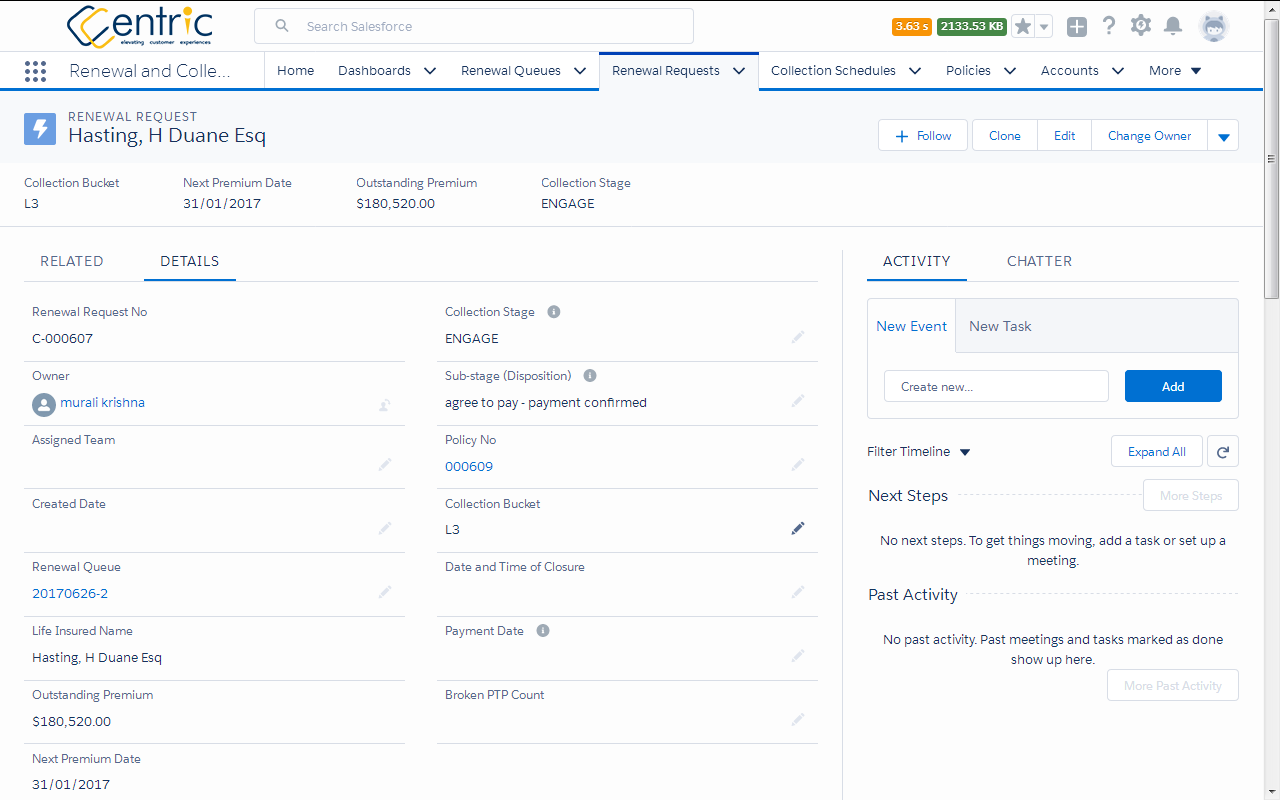Screen dimensions: 1280x800
Task: Expand the Filter Timeline dropdown
Action: 964,451
